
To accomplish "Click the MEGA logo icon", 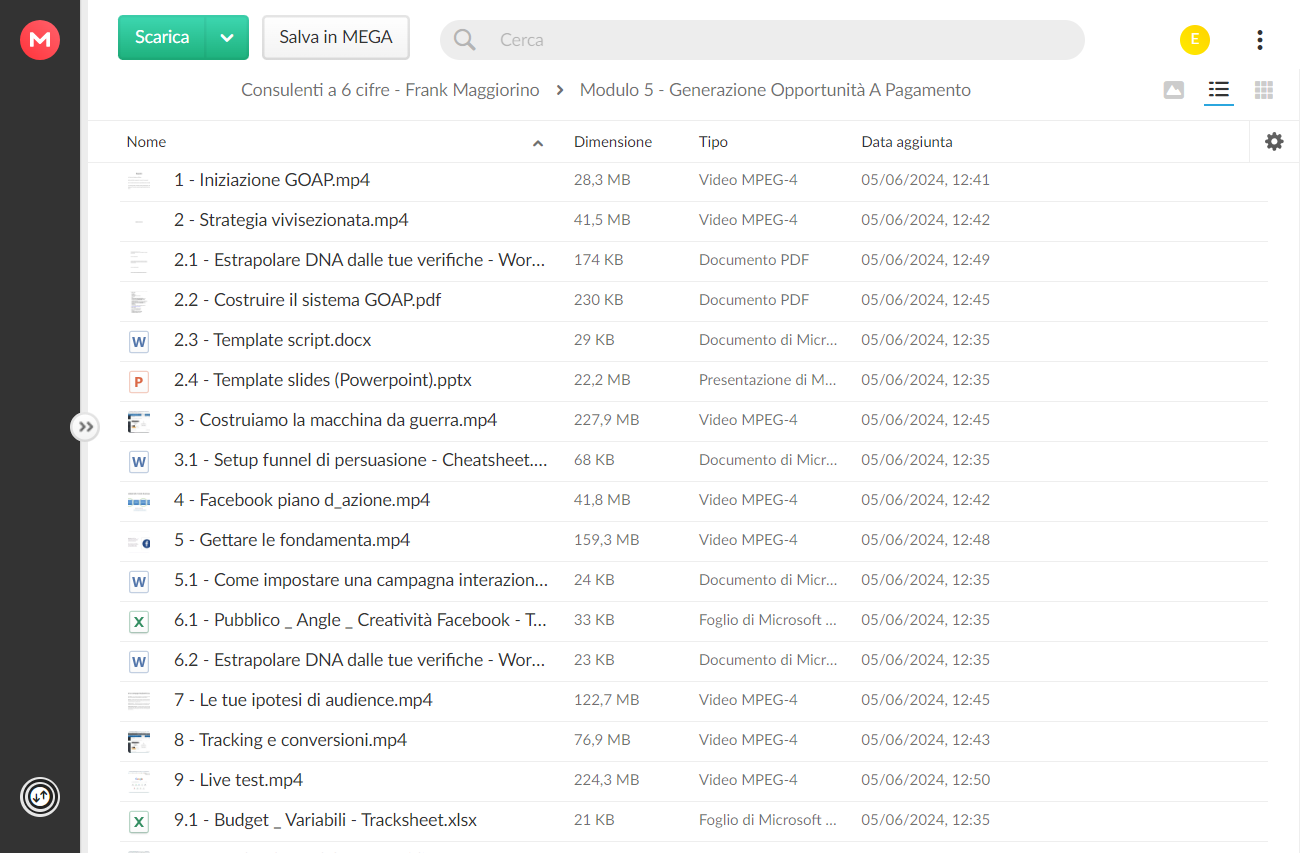I will (40, 40).
